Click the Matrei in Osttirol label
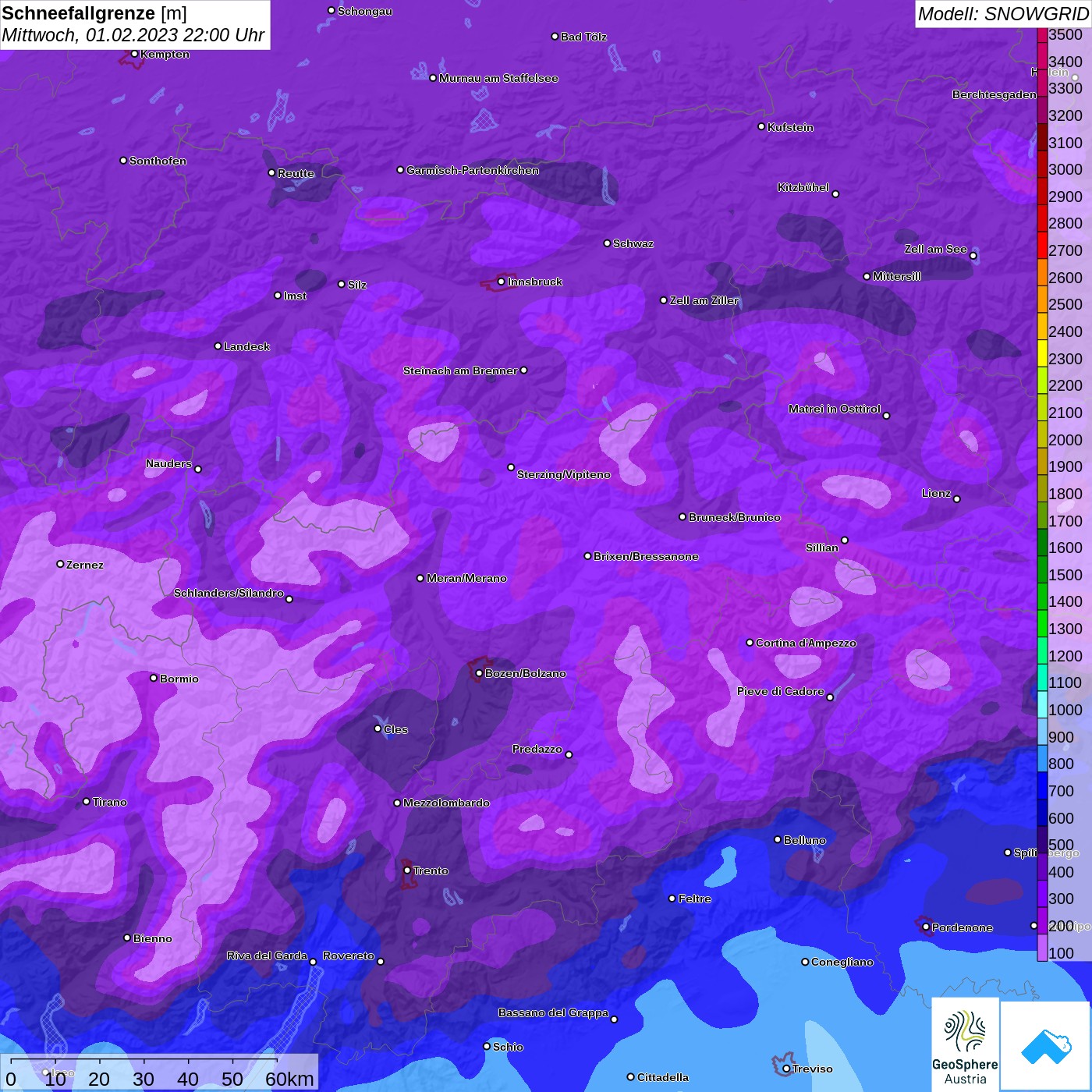The image size is (1092, 1092). pos(835,409)
